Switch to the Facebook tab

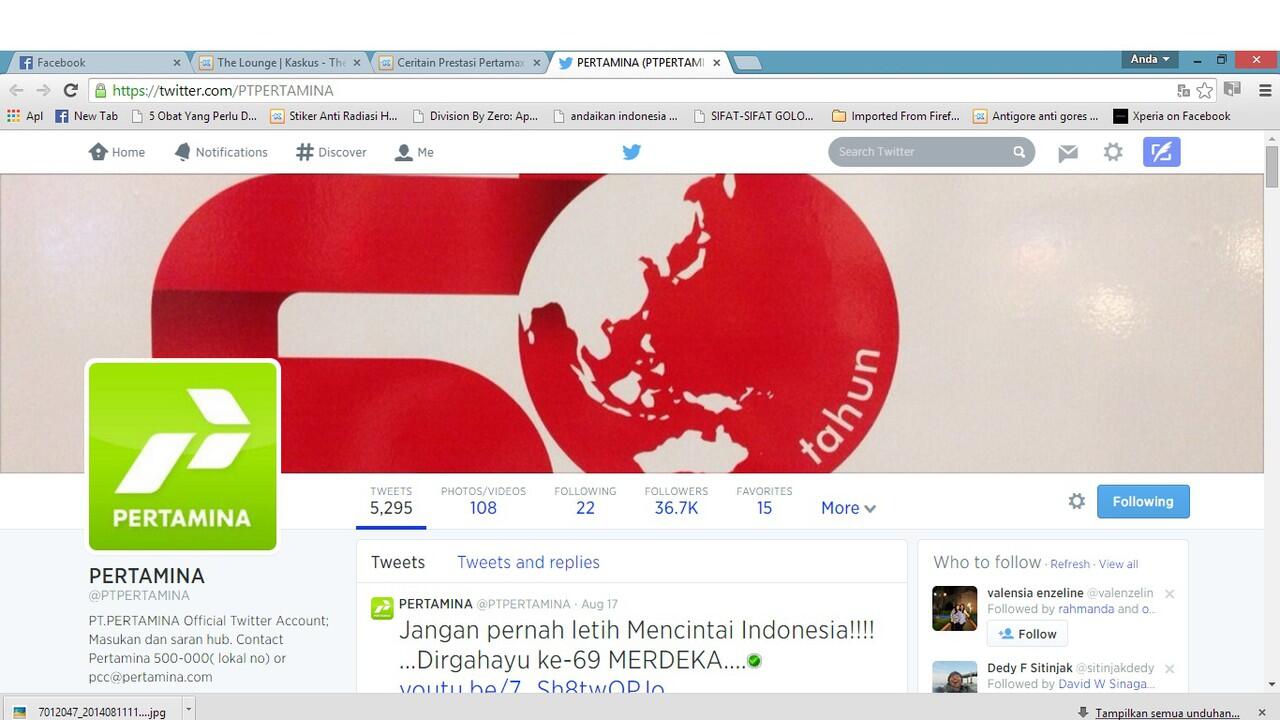(98, 62)
